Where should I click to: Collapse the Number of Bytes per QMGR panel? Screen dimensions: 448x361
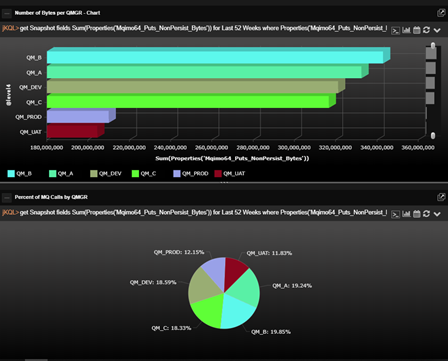7,13
